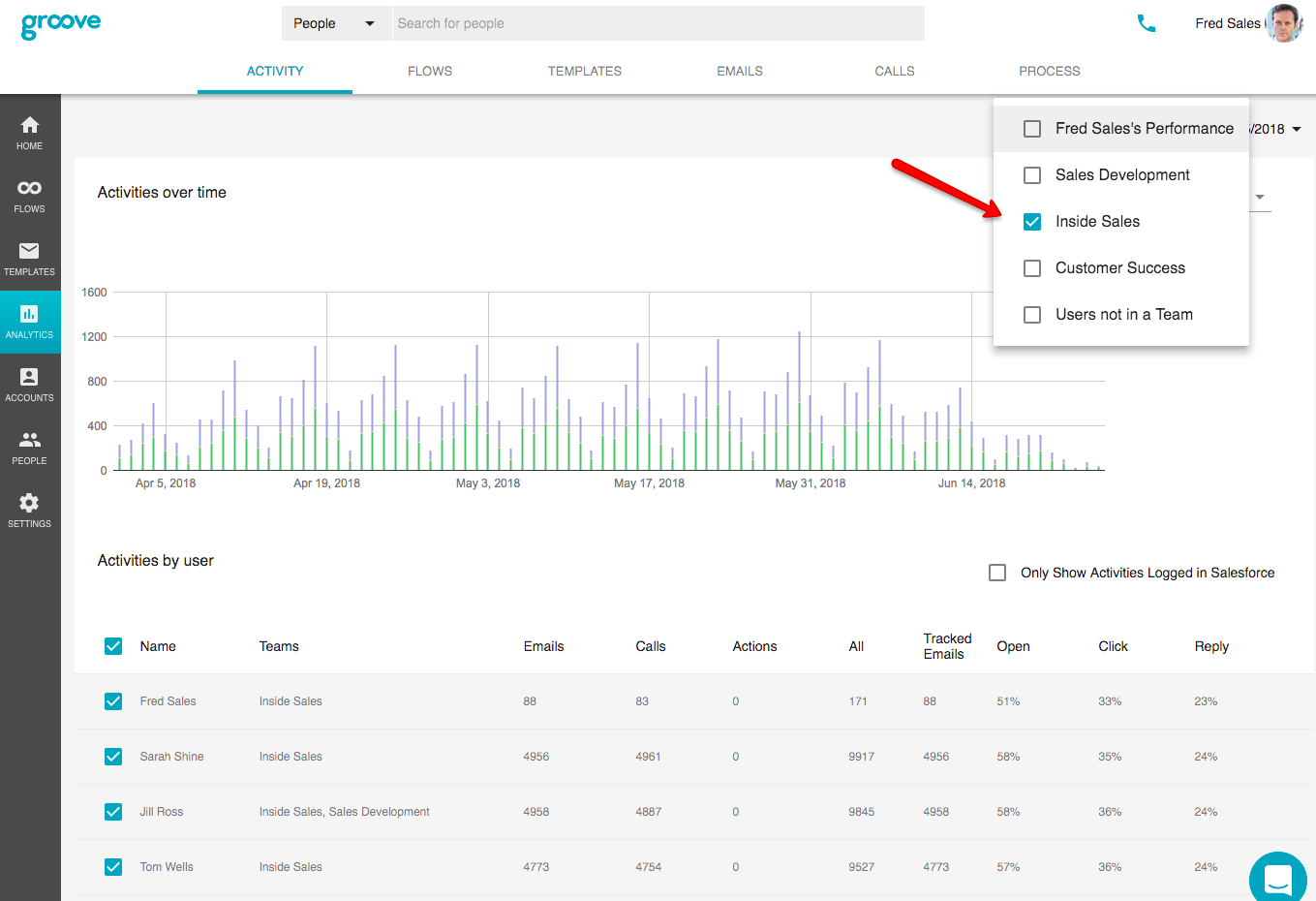Switch to the Calls tab

895,71
